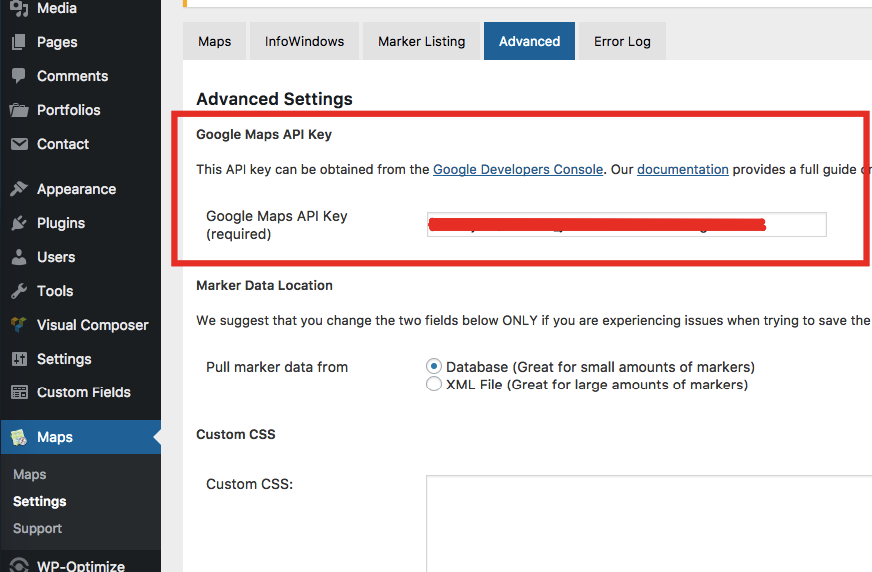Click the Pages icon in sidebar
Screen dimensions: 872x572
pyautogui.click(x=19, y=42)
